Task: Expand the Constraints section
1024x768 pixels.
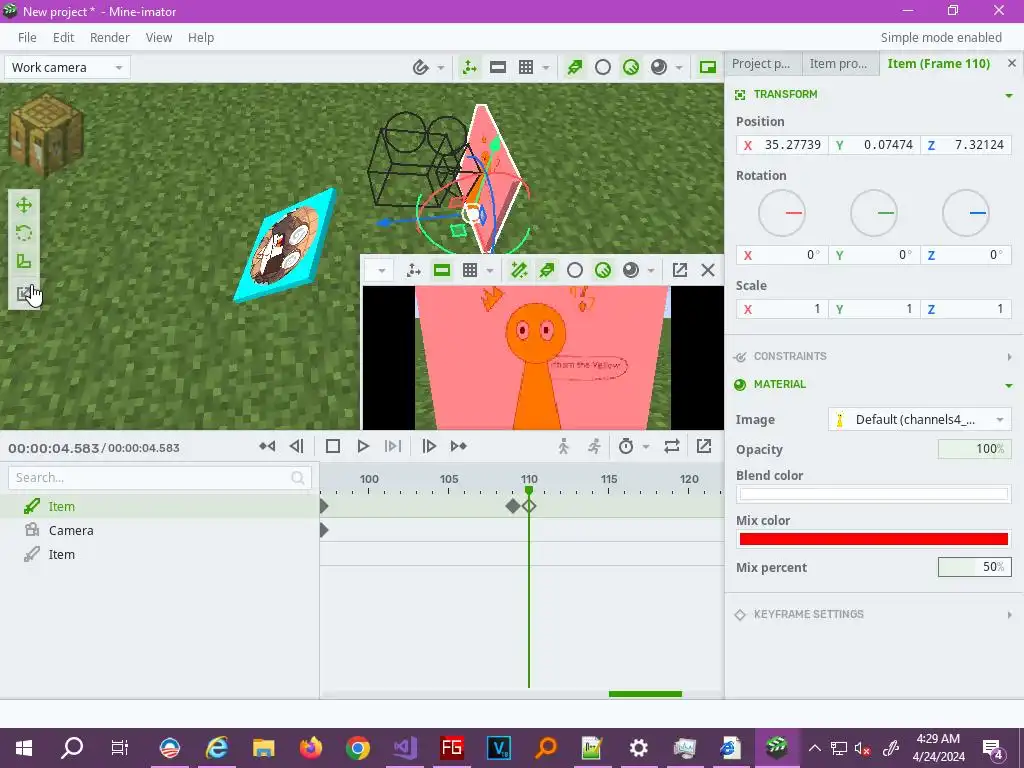Action: 1009,357
